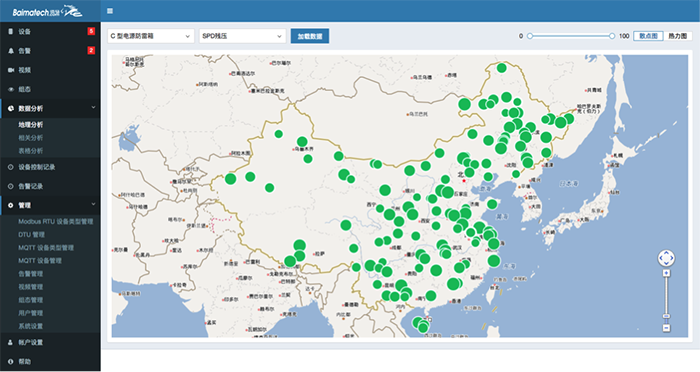The width and height of the screenshot is (700, 372).
Task: Open DTU 管理 menu item
Action: 32,234
